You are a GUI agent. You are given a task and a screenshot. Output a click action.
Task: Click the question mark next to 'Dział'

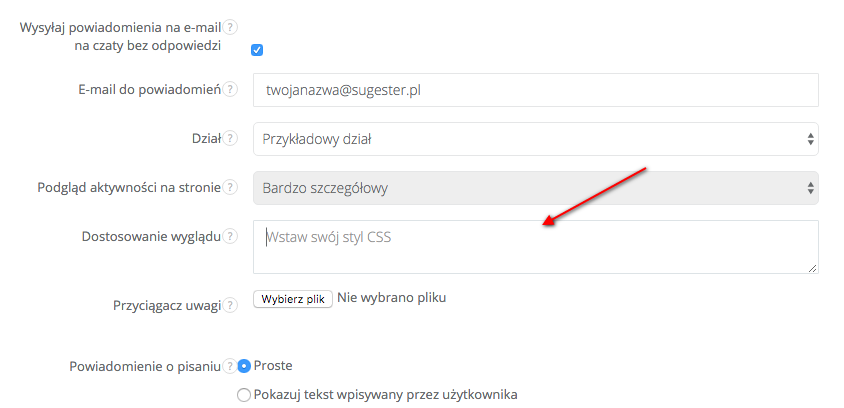click(231, 139)
